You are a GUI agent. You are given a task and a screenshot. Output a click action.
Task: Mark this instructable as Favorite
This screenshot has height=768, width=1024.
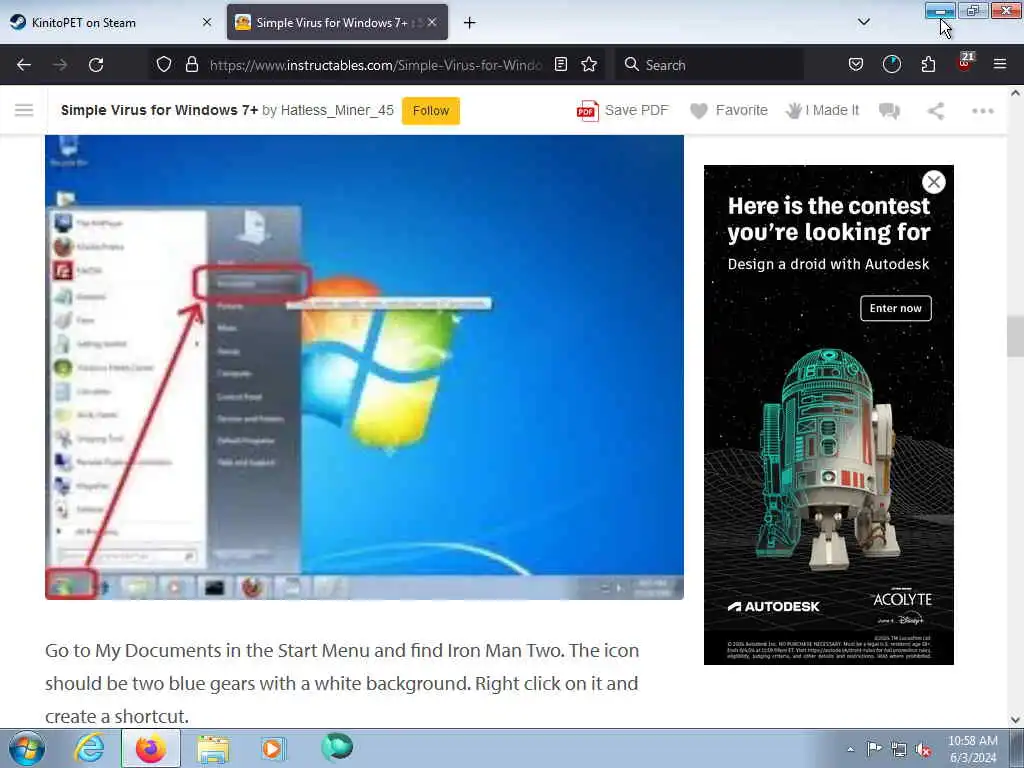(729, 111)
